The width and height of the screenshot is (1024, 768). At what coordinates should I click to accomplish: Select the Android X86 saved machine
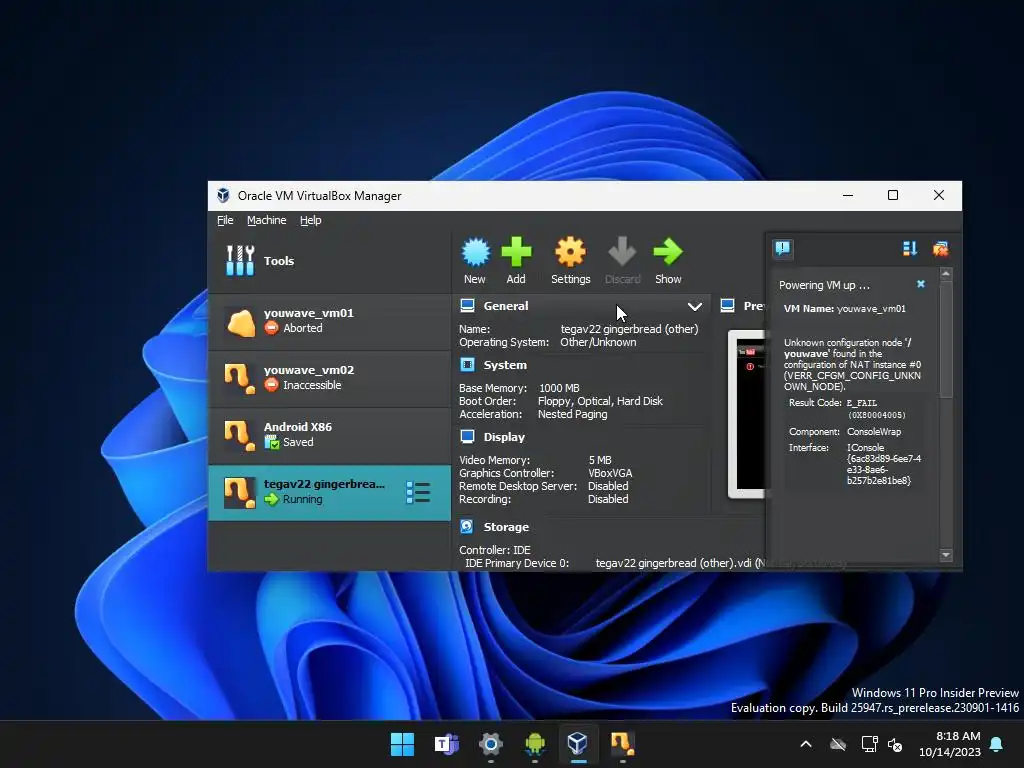(x=329, y=435)
